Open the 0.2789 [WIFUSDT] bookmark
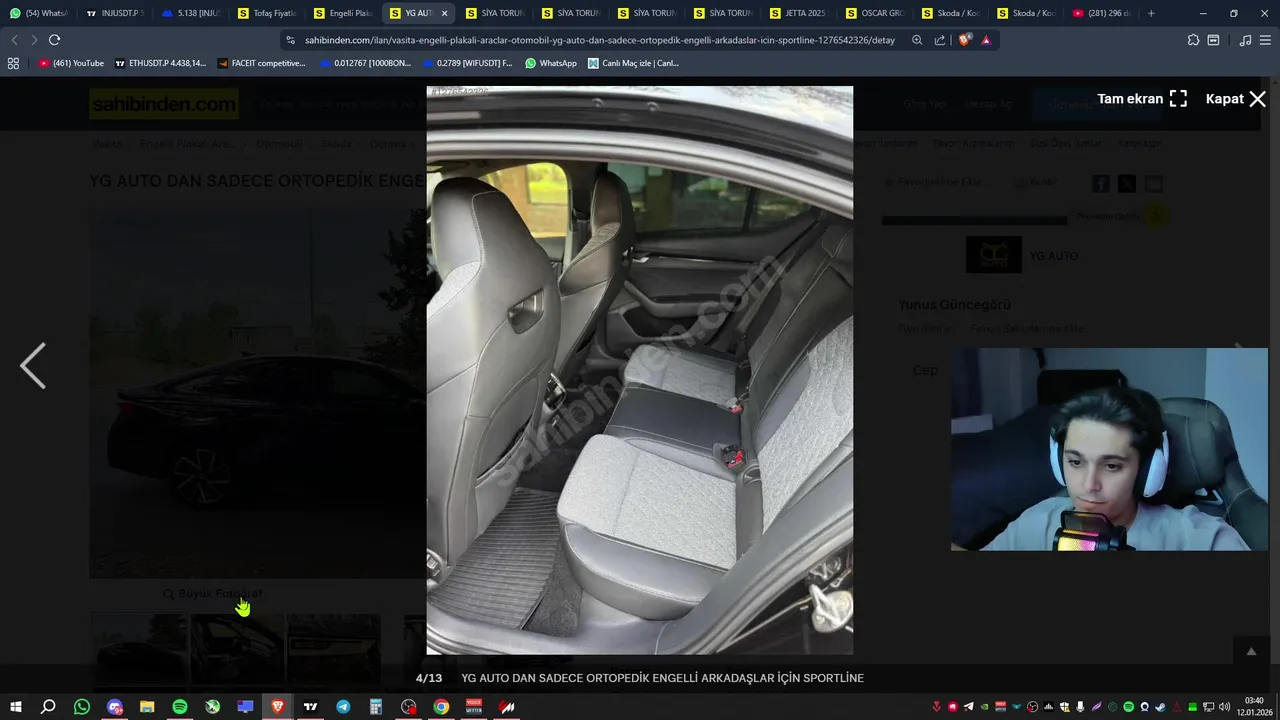The image size is (1280, 720). [x=468, y=63]
